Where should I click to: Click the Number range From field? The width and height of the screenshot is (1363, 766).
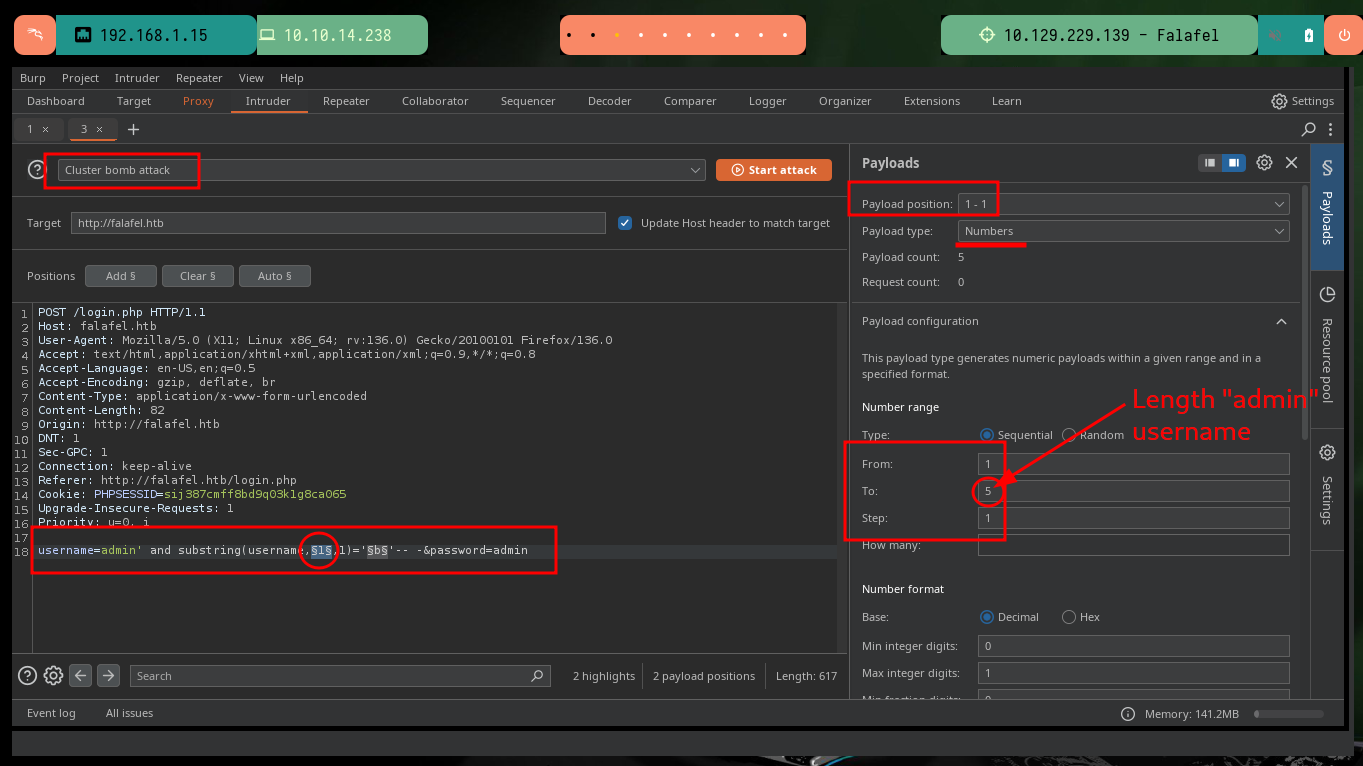pos(1134,464)
